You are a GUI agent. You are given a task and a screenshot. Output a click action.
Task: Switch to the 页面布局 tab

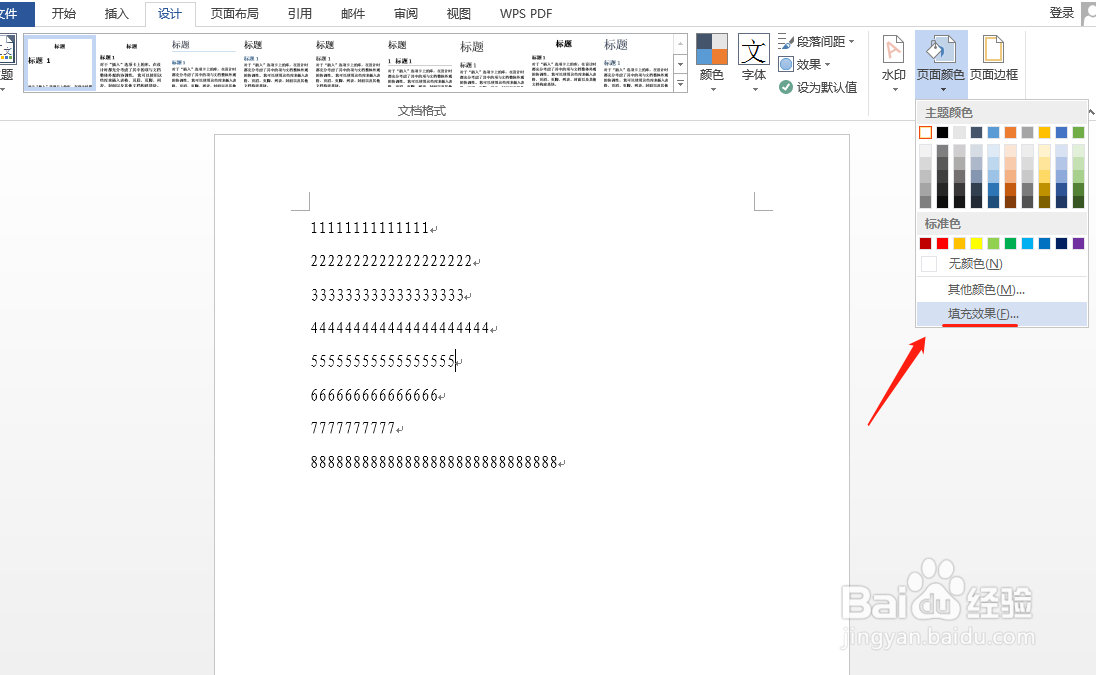234,13
